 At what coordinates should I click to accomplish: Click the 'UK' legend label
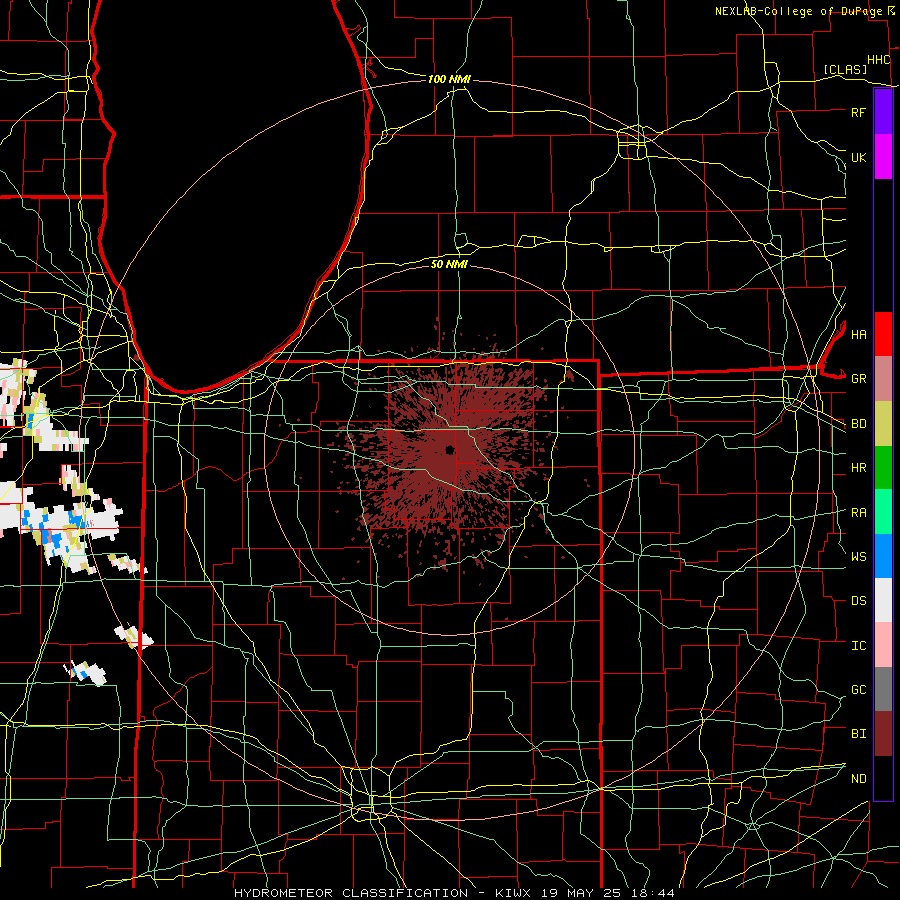click(x=858, y=157)
